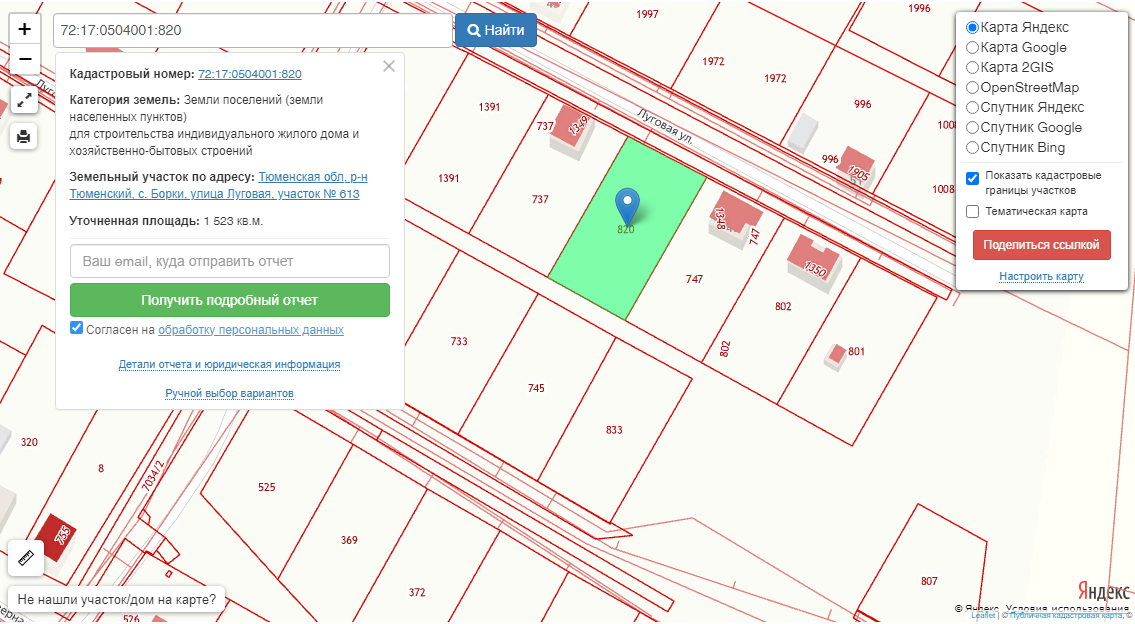The height and width of the screenshot is (624, 1135).
Task: Expand Настроить карту settings
Action: tap(1040, 276)
